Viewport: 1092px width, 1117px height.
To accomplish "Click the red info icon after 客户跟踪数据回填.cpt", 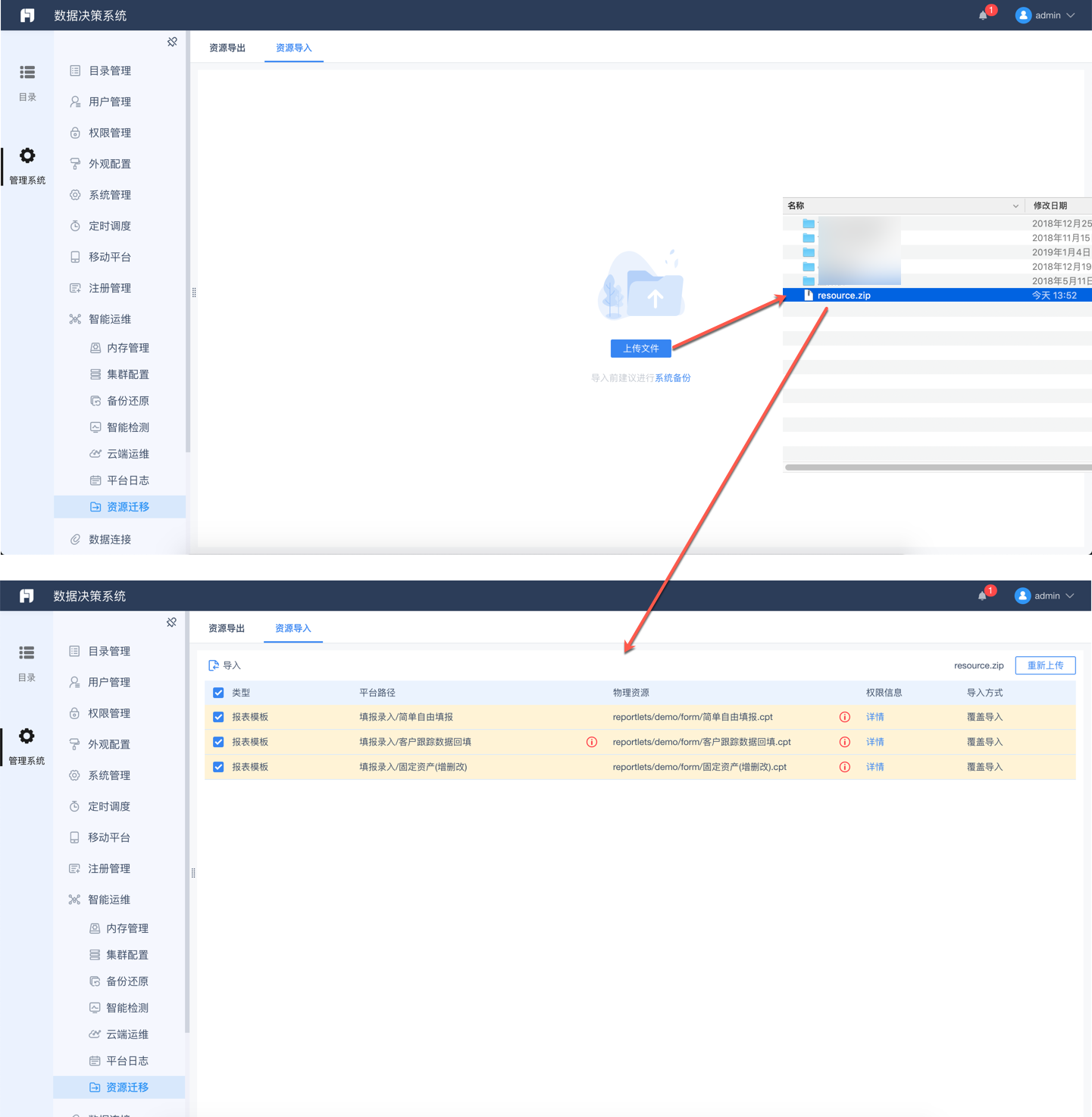I will 845,742.
